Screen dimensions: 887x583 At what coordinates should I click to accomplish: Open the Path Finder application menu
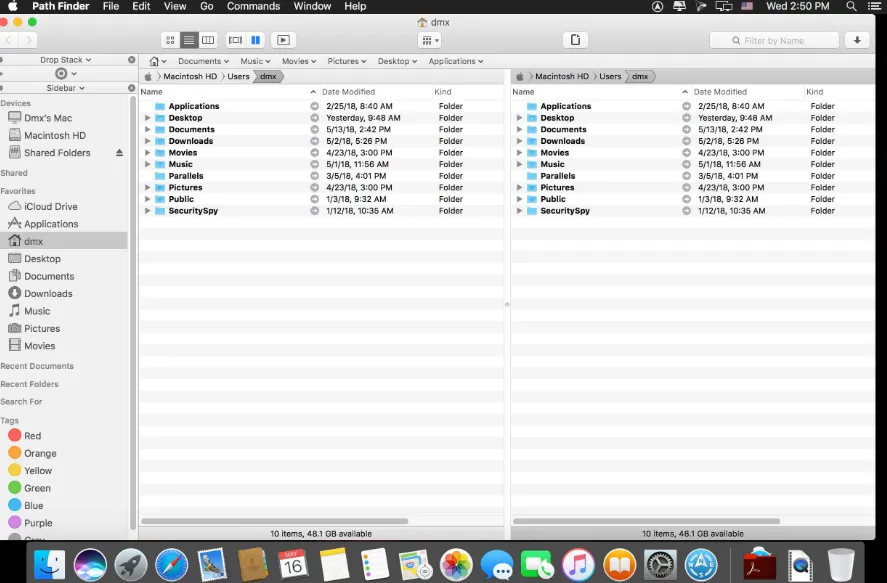pos(61,6)
